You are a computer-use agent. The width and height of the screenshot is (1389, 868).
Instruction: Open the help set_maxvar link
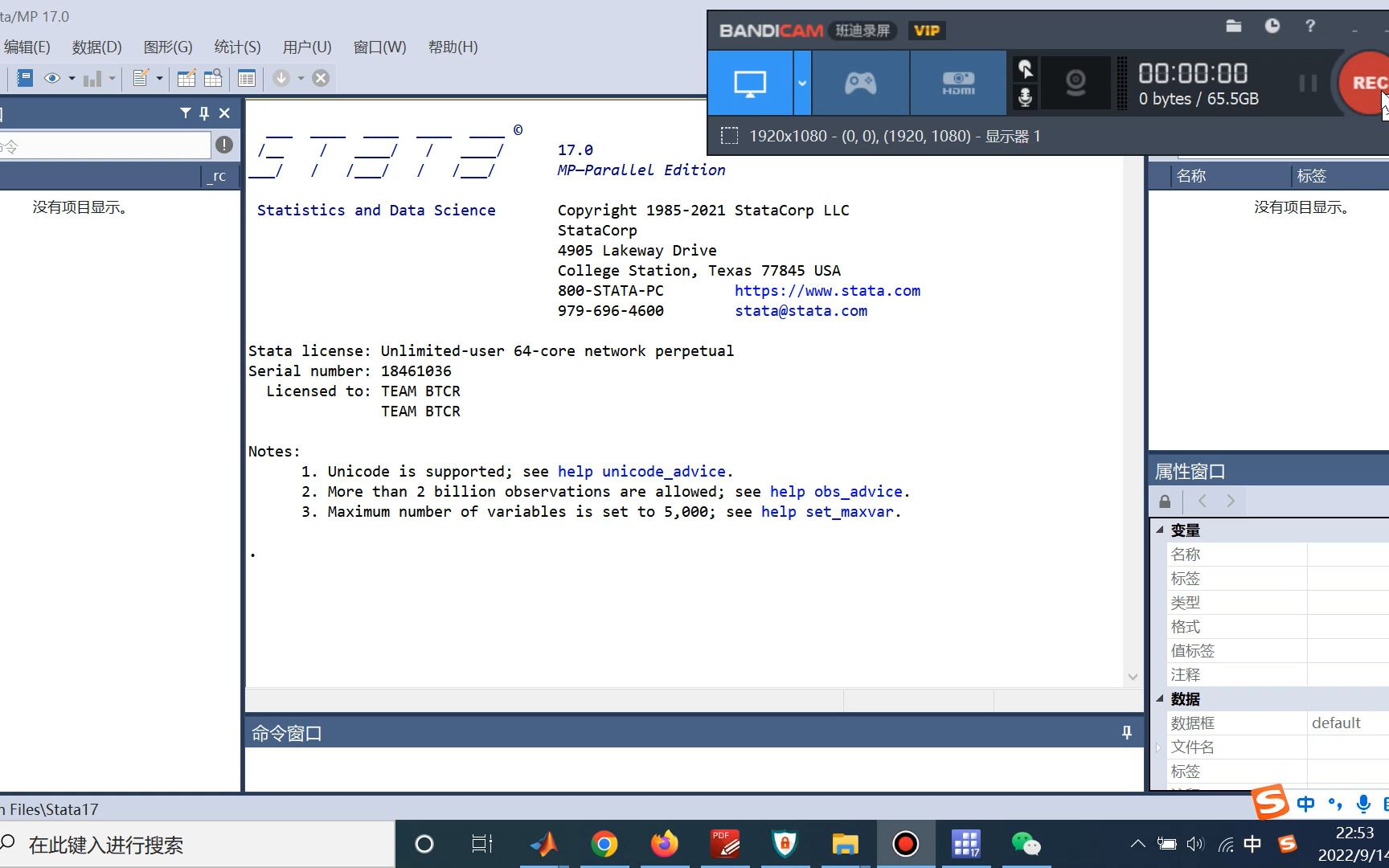(x=827, y=512)
